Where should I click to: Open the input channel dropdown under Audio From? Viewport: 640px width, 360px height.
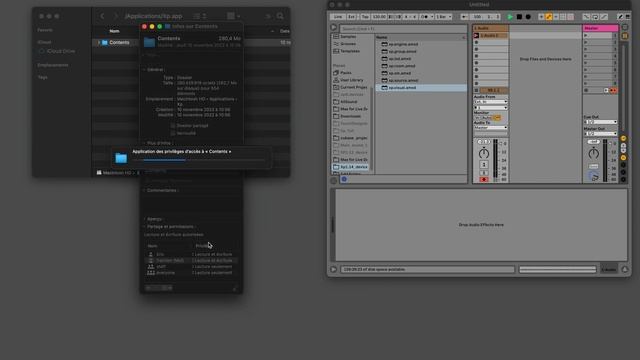point(491,108)
